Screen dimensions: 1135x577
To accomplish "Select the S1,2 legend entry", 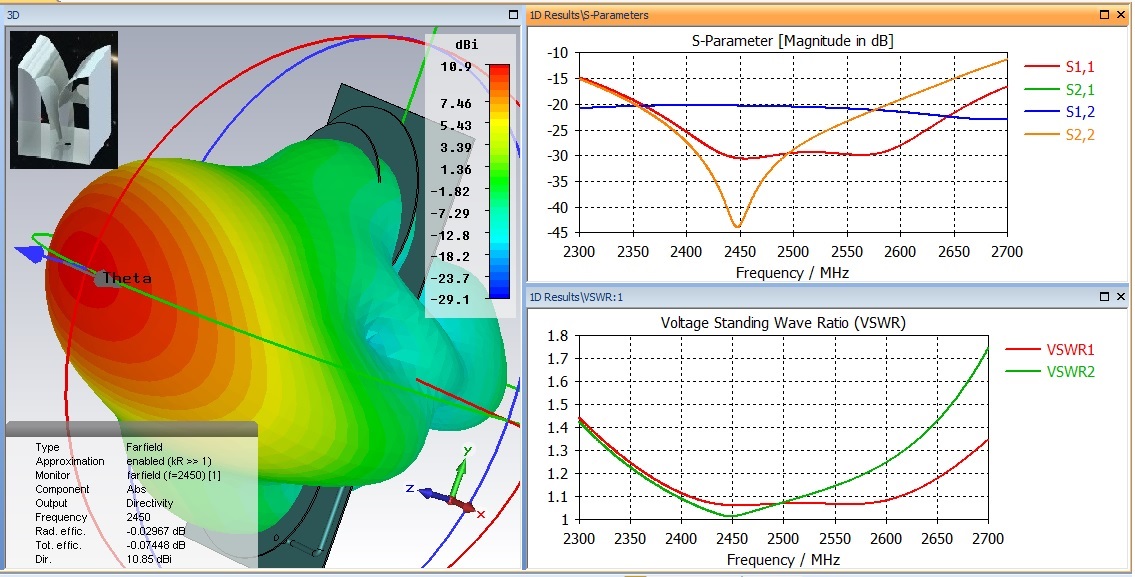I will pos(1059,111).
